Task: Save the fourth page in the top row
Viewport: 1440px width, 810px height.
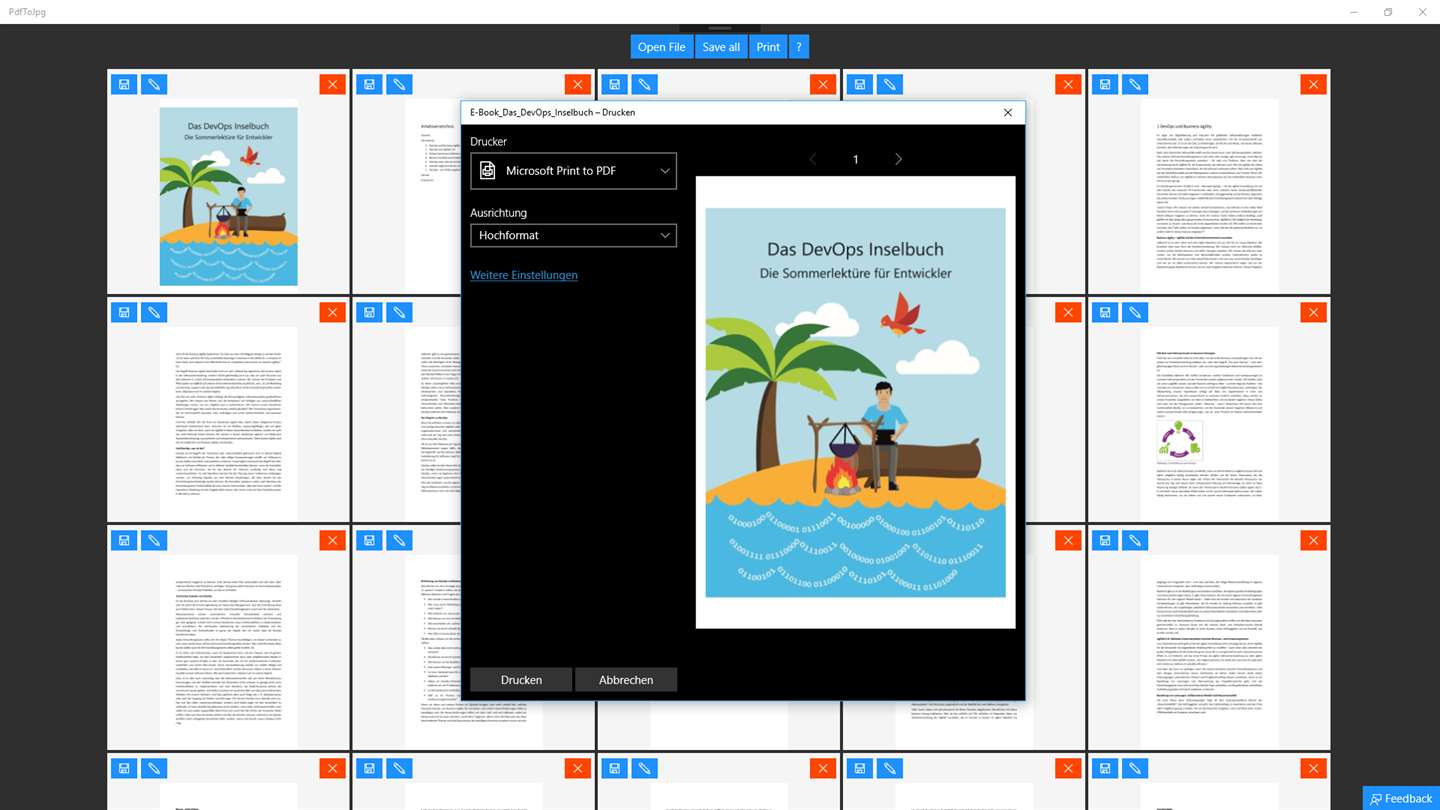Action: point(860,85)
